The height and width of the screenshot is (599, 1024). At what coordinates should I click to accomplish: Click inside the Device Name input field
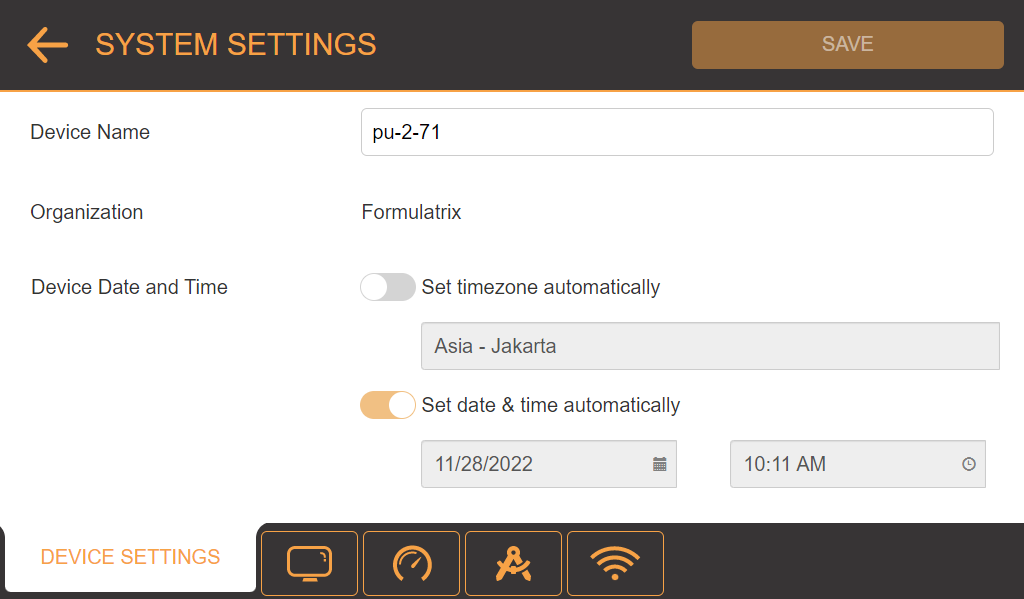click(x=676, y=131)
